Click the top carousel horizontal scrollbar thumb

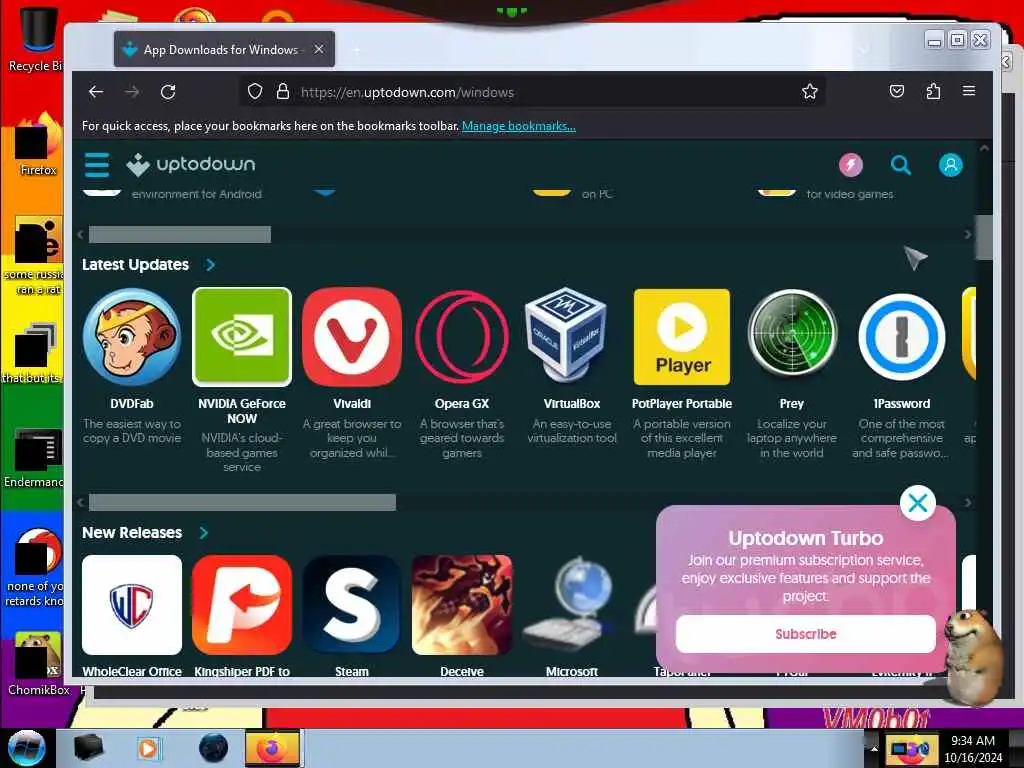click(x=180, y=234)
